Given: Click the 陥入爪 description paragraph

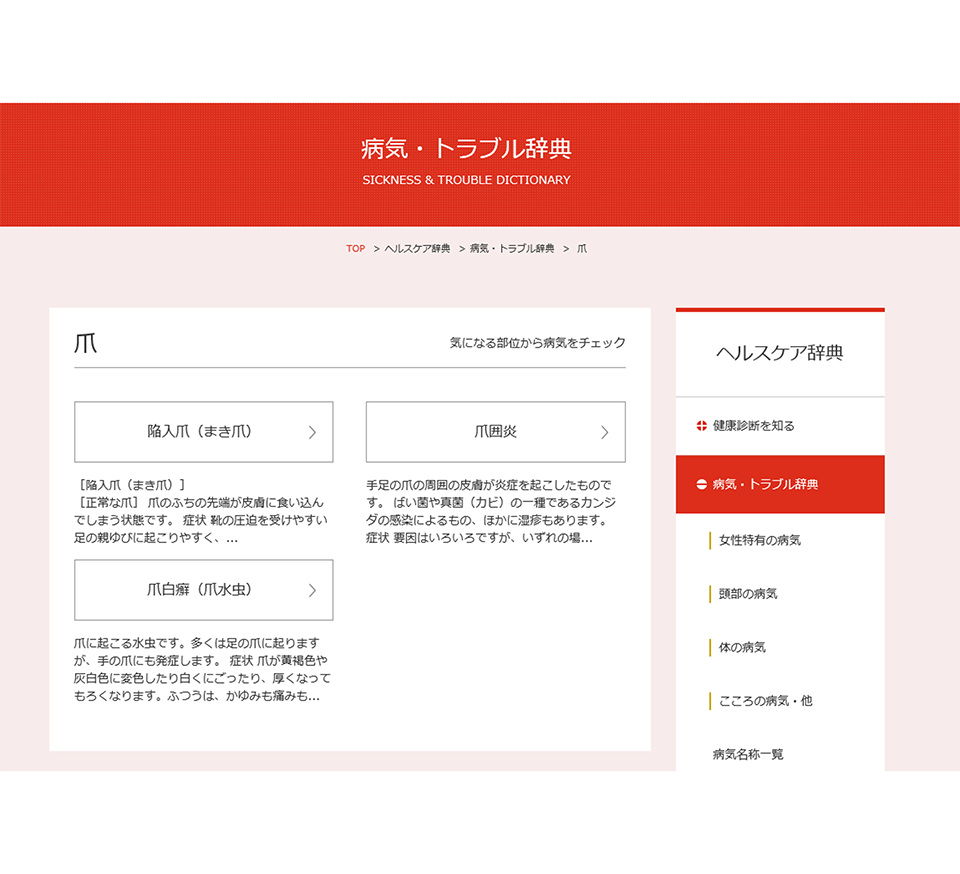Looking at the screenshot, I should coord(202,512).
